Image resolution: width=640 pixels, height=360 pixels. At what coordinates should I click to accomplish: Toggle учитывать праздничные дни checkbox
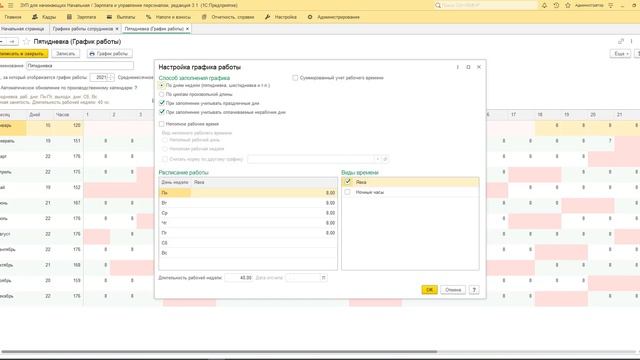coord(162,103)
